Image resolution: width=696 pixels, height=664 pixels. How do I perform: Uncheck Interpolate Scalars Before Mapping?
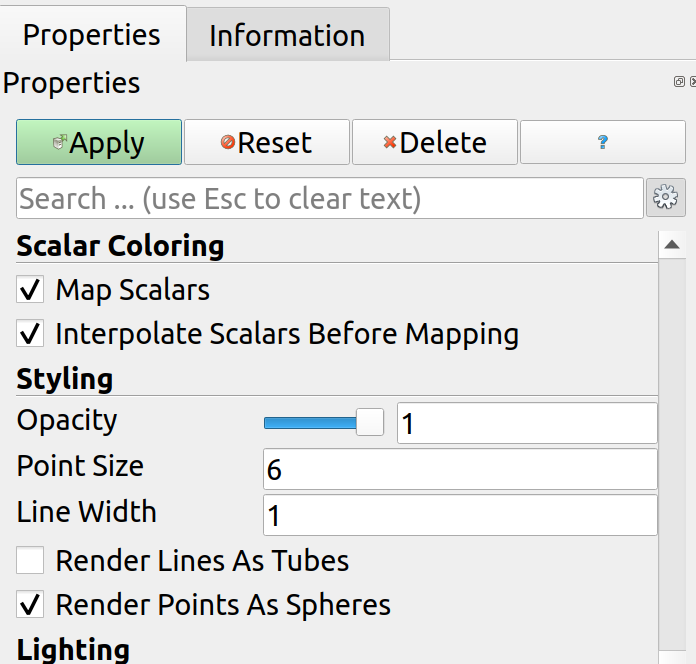[x=31, y=333]
